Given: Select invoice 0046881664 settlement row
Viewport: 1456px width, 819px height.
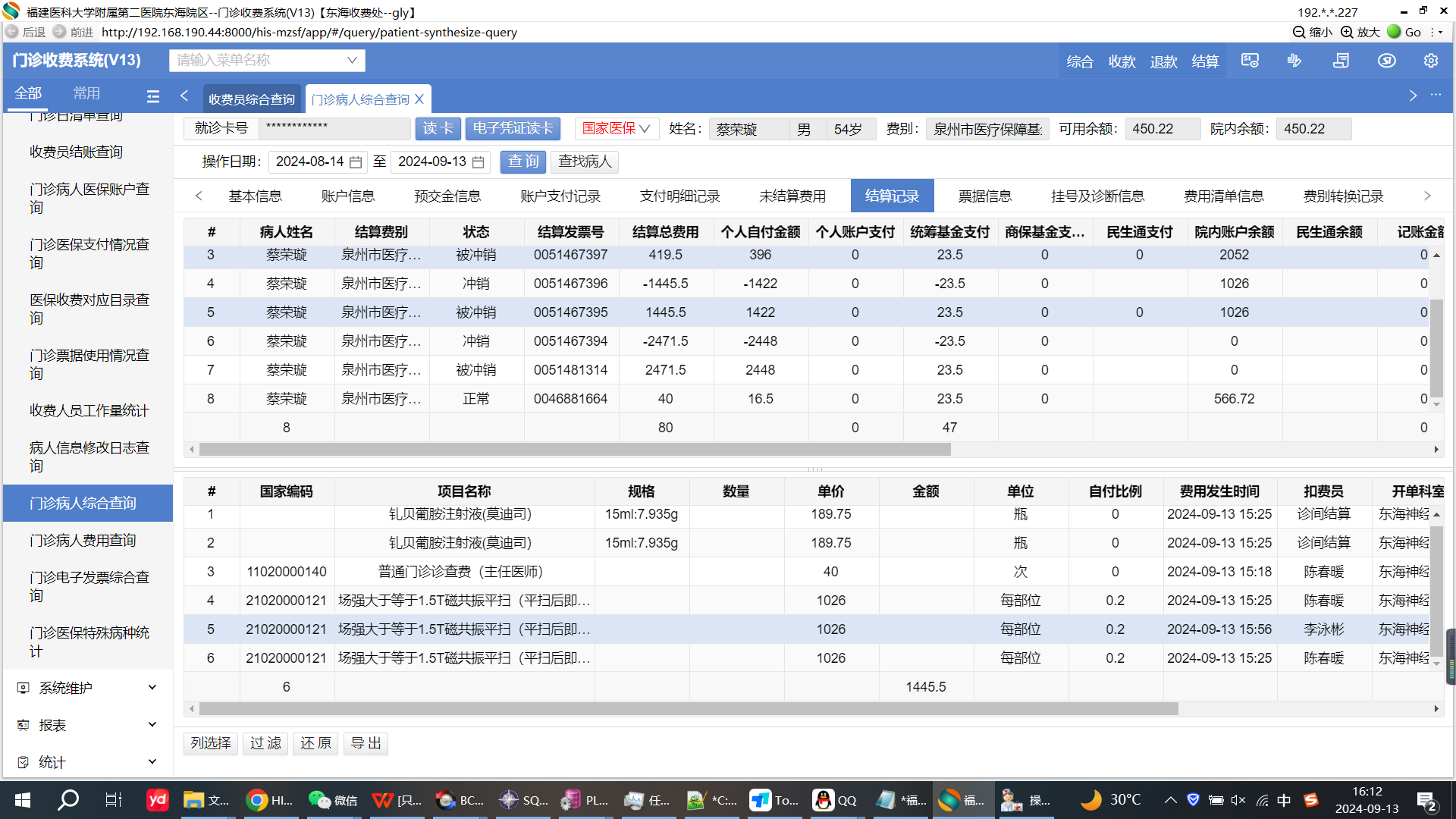Looking at the screenshot, I should point(570,399).
